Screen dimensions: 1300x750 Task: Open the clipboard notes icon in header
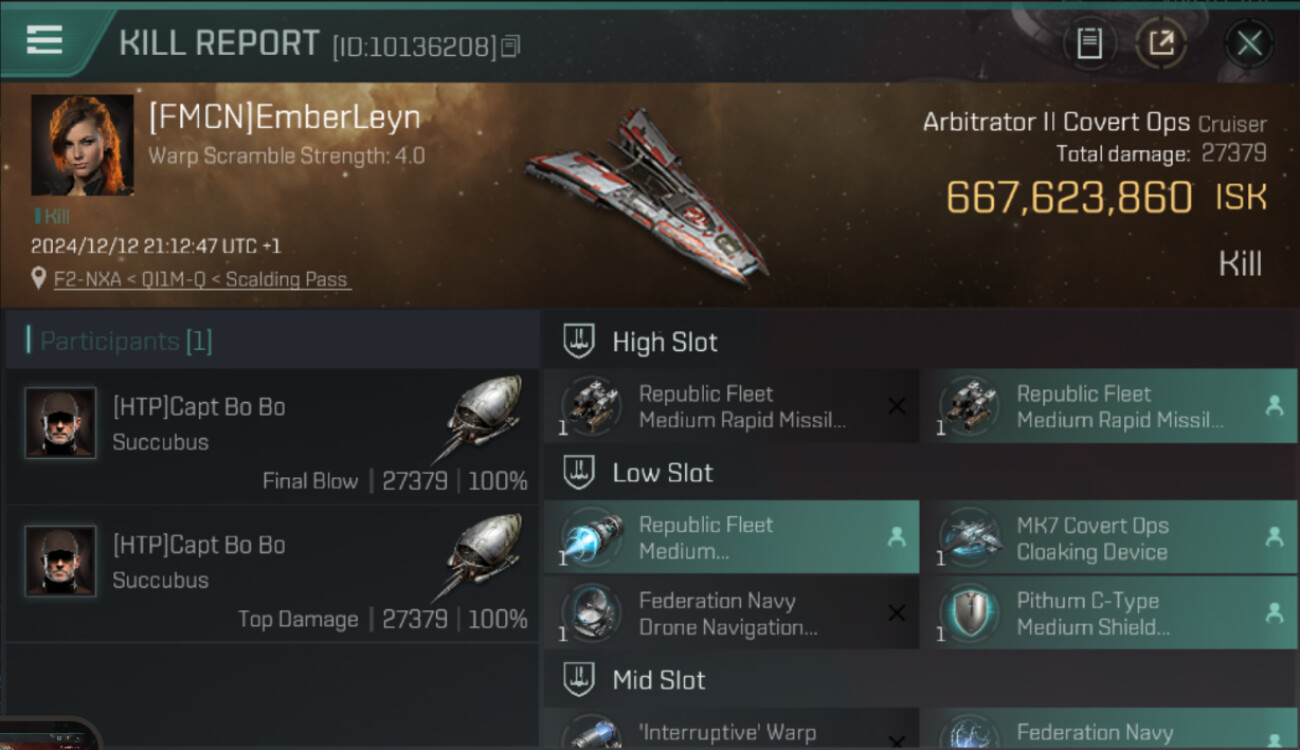[x=1089, y=43]
